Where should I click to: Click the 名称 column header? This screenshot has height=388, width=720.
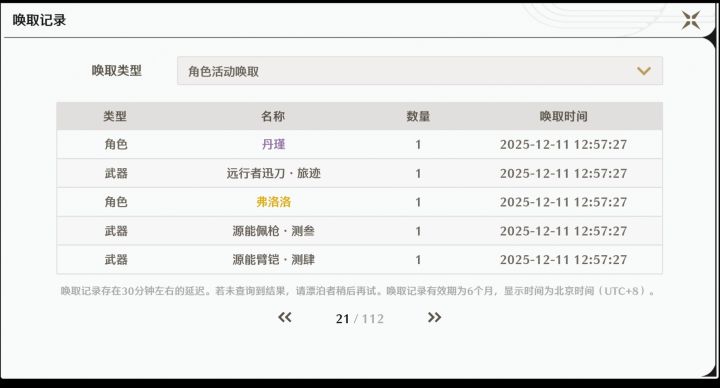tap(273, 116)
